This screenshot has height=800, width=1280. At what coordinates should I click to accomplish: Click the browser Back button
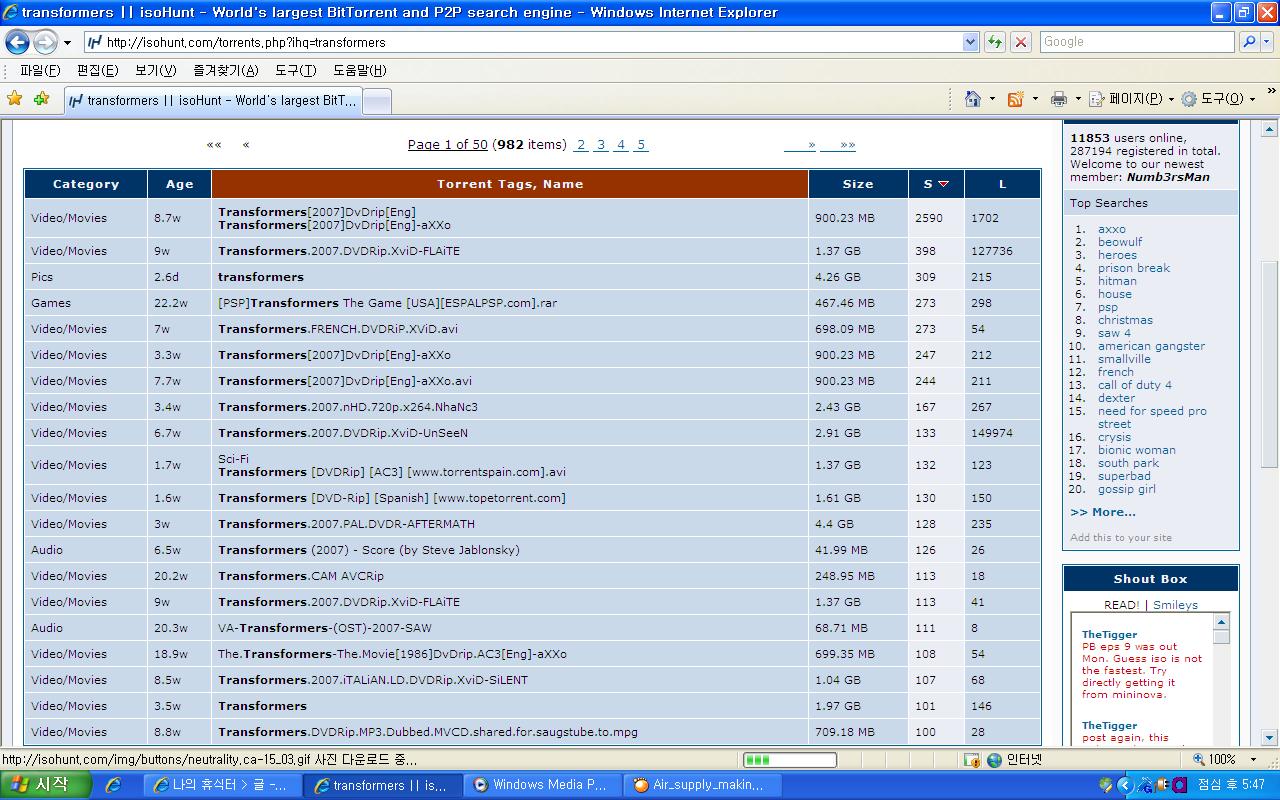[x=17, y=42]
